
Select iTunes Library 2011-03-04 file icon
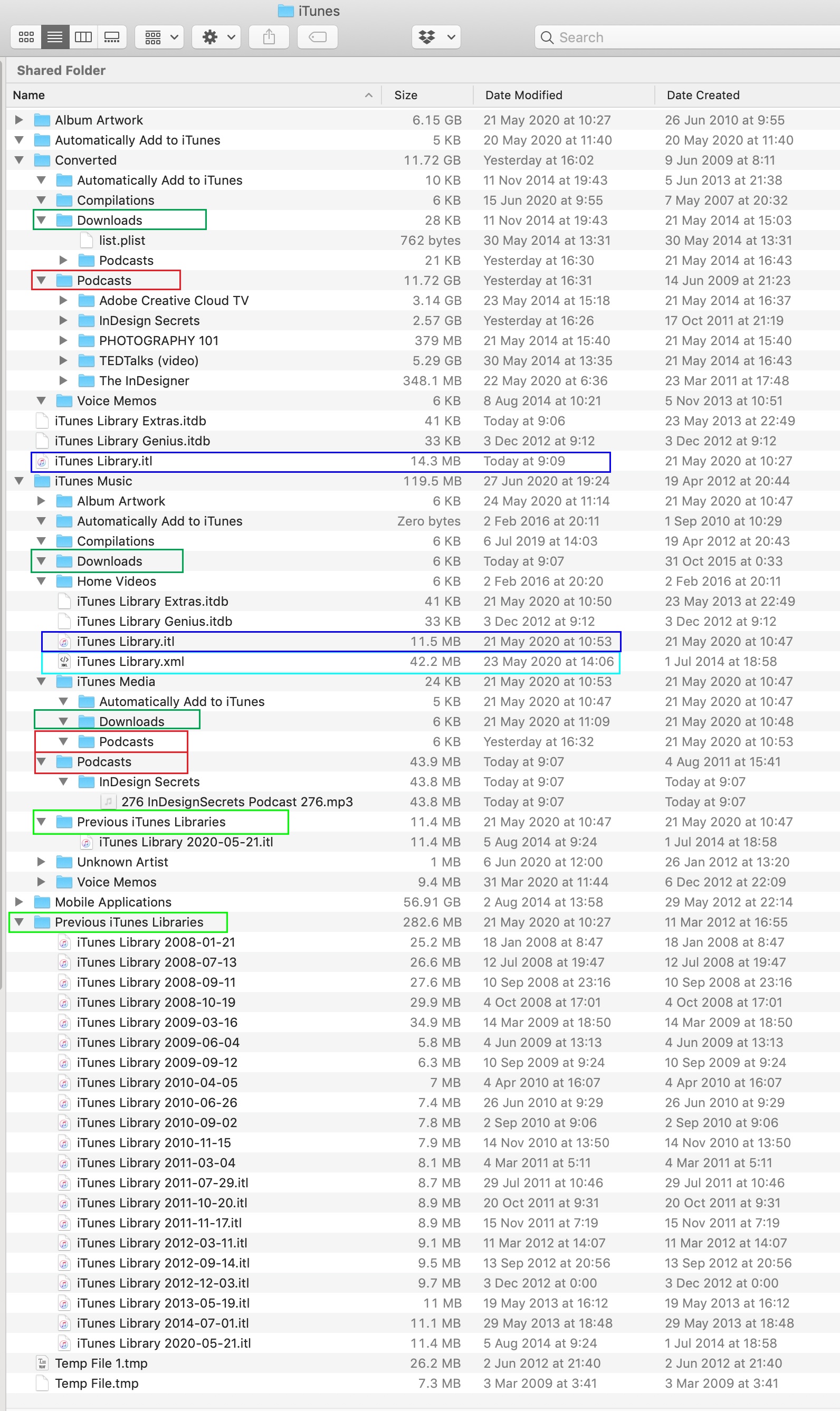click(64, 1163)
